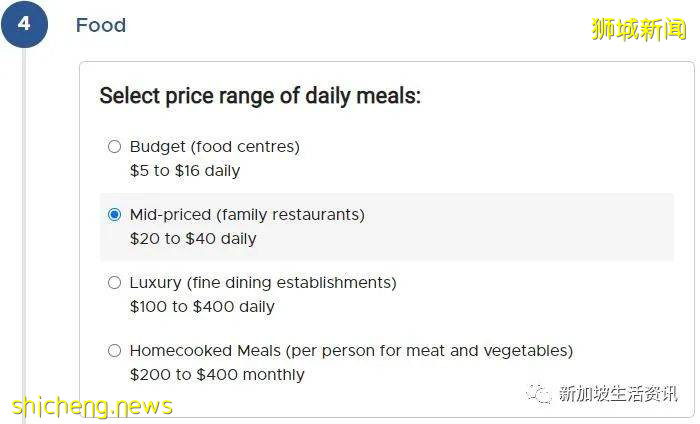This screenshot has height=424, width=700.
Task: Click the Mid-priced (family restaurants) label
Action: click(247, 215)
